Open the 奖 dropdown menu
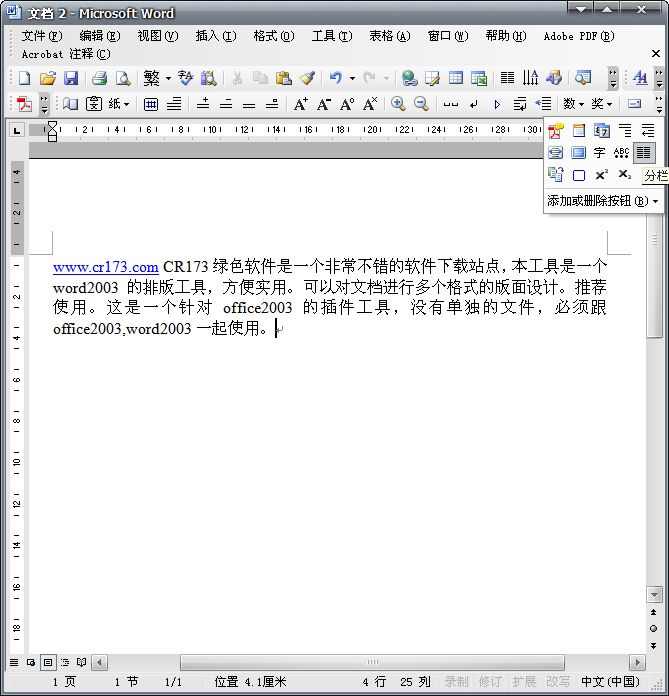The image size is (669, 696). (x=601, y=104)
